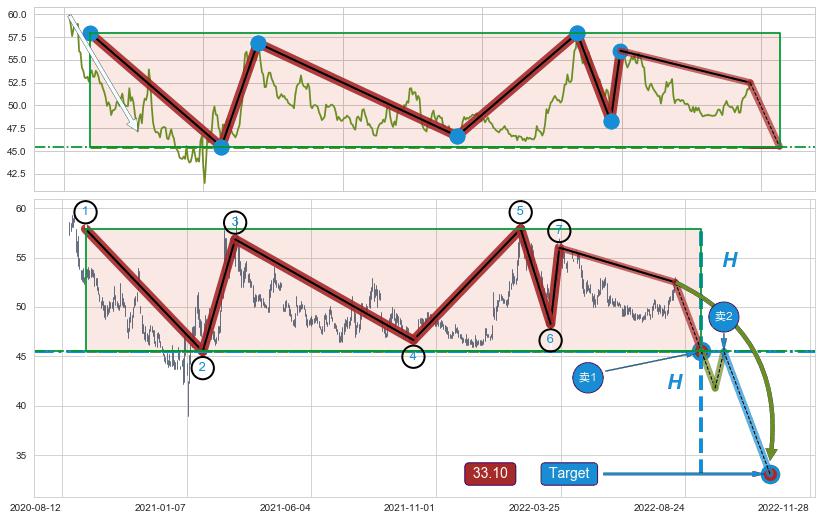Click circled number 1 marker
The height and width of the screenshot is (520, 822).
pyautogui.click(x=86, y=211)
